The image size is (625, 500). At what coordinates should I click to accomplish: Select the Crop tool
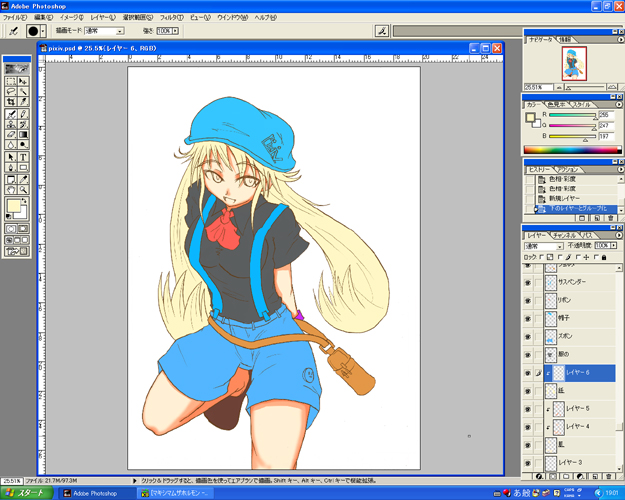coord(11,102)
